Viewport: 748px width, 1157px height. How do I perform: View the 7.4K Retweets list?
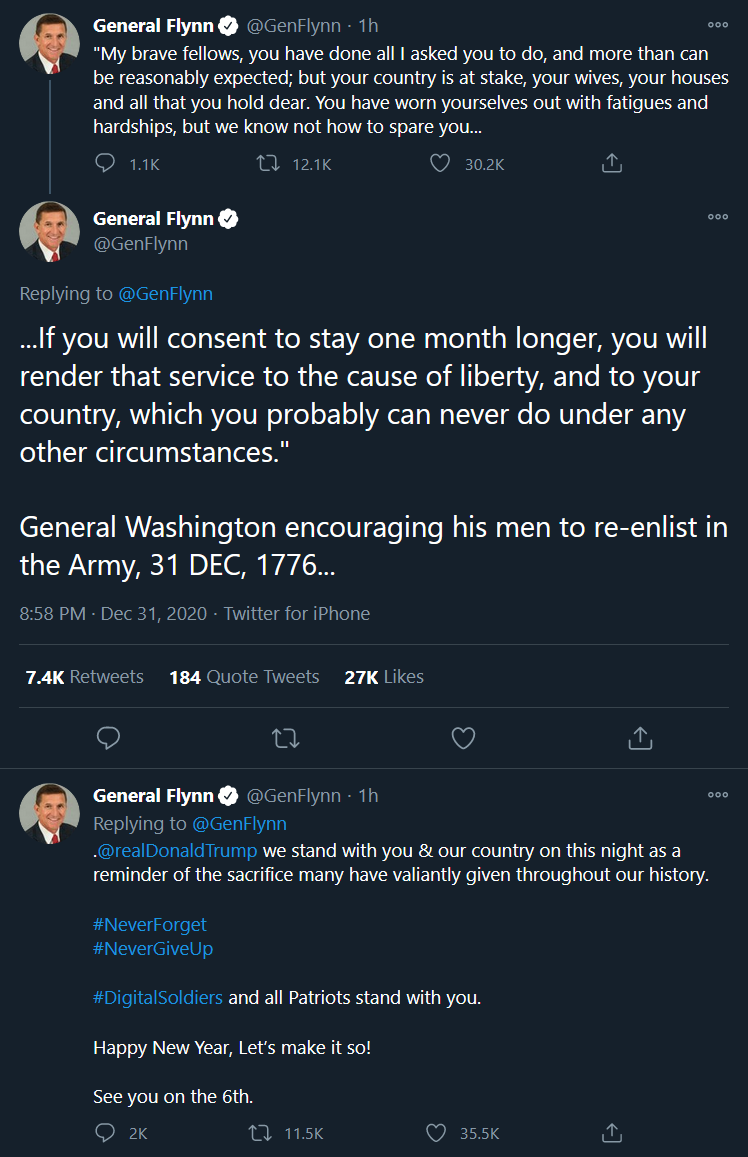pyautogui.click(x=84, y=677)
